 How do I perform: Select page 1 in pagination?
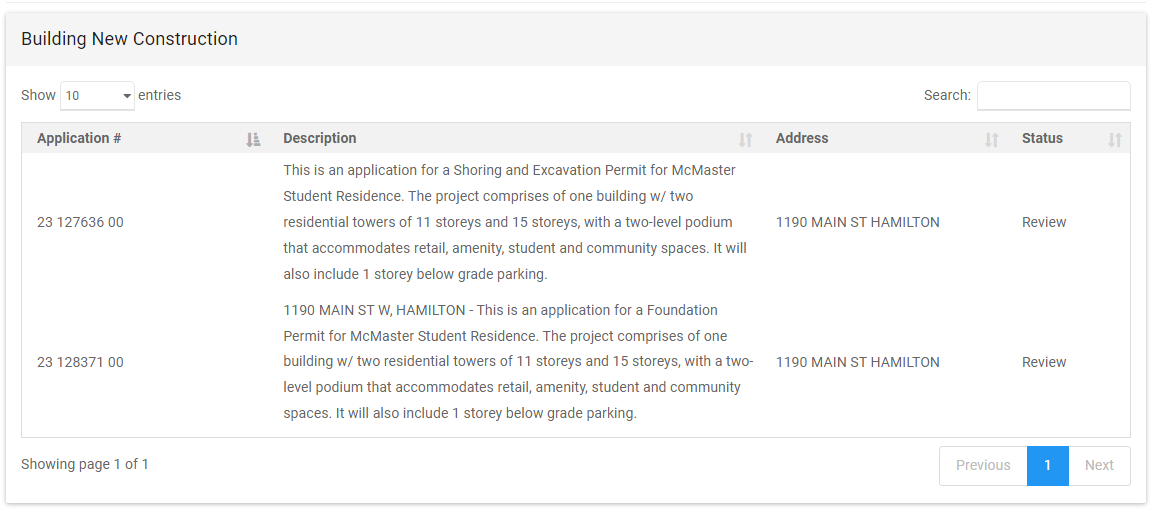[1047, 465]
